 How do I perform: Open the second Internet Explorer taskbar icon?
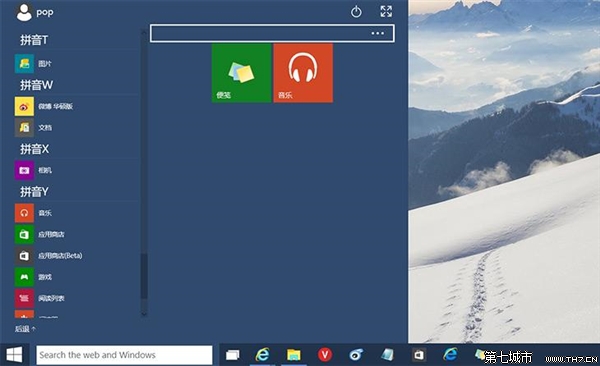click(x=450, y=354)
